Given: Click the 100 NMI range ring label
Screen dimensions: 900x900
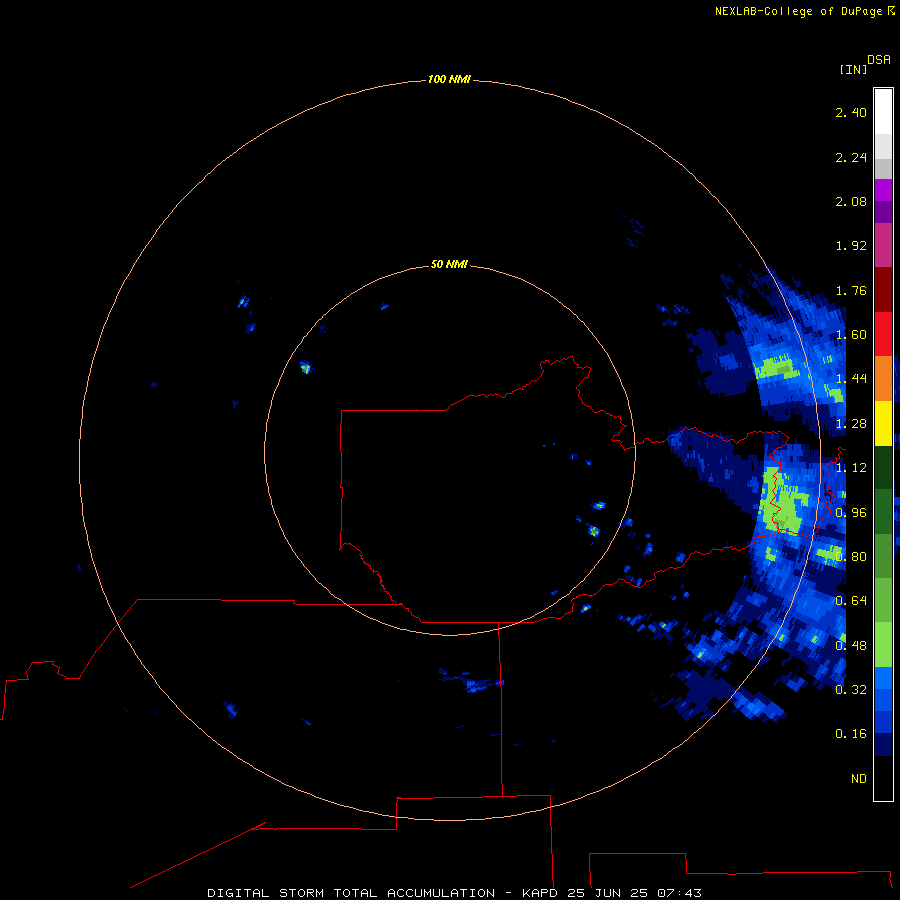Looking at the screenshot, I should tap(449, 79).
